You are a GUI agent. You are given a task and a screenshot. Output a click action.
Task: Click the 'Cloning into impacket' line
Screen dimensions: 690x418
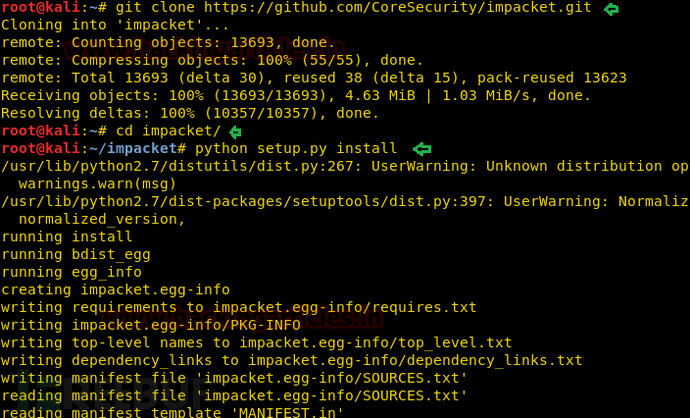tap(115, 25)
